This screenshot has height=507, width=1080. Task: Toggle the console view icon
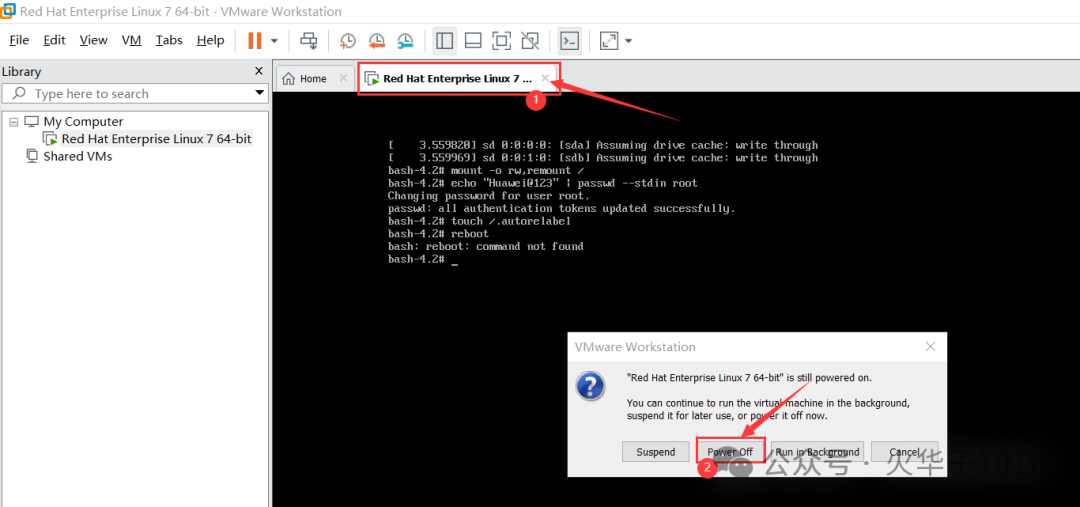point(569,41)
